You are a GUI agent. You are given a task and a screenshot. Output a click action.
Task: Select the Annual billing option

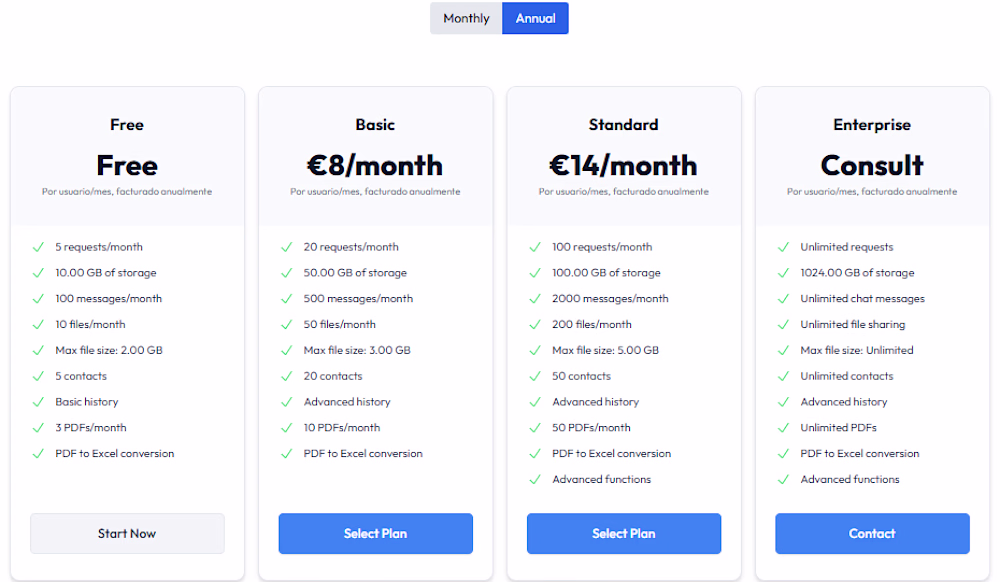point(535,18)
